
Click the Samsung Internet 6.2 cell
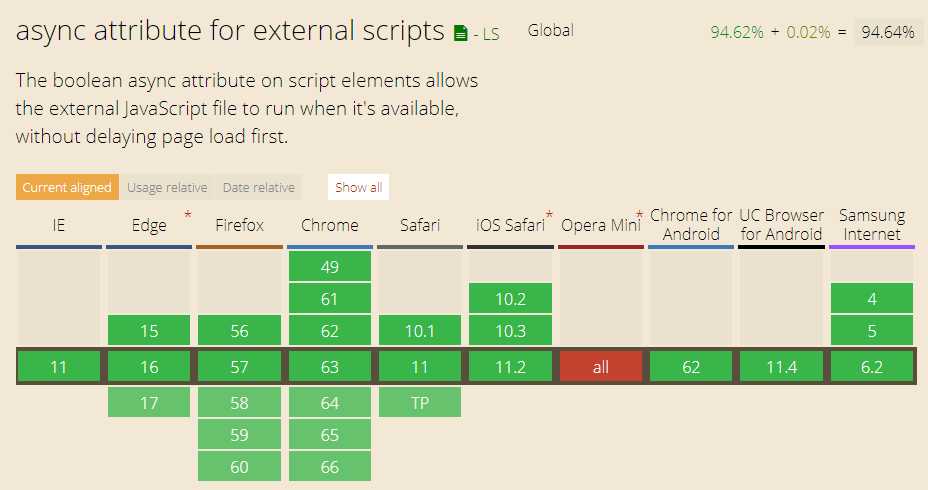[872, 367]
